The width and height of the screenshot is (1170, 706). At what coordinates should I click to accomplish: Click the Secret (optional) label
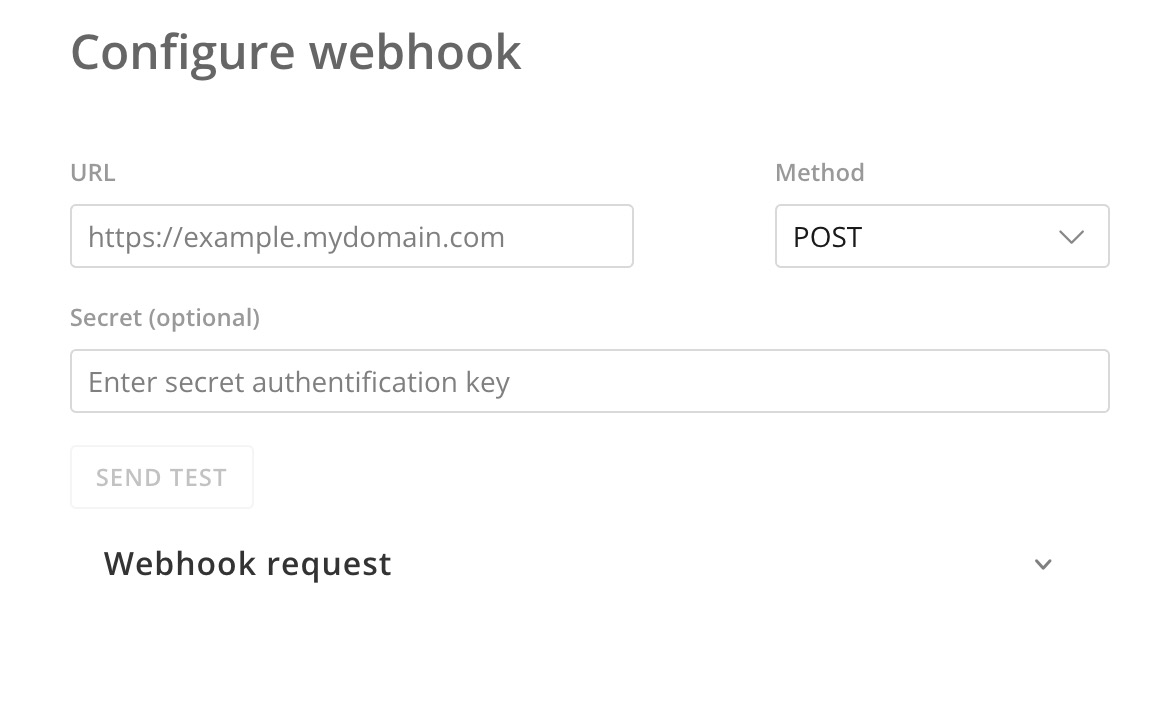pyautogui.click(x=165, y=318)
